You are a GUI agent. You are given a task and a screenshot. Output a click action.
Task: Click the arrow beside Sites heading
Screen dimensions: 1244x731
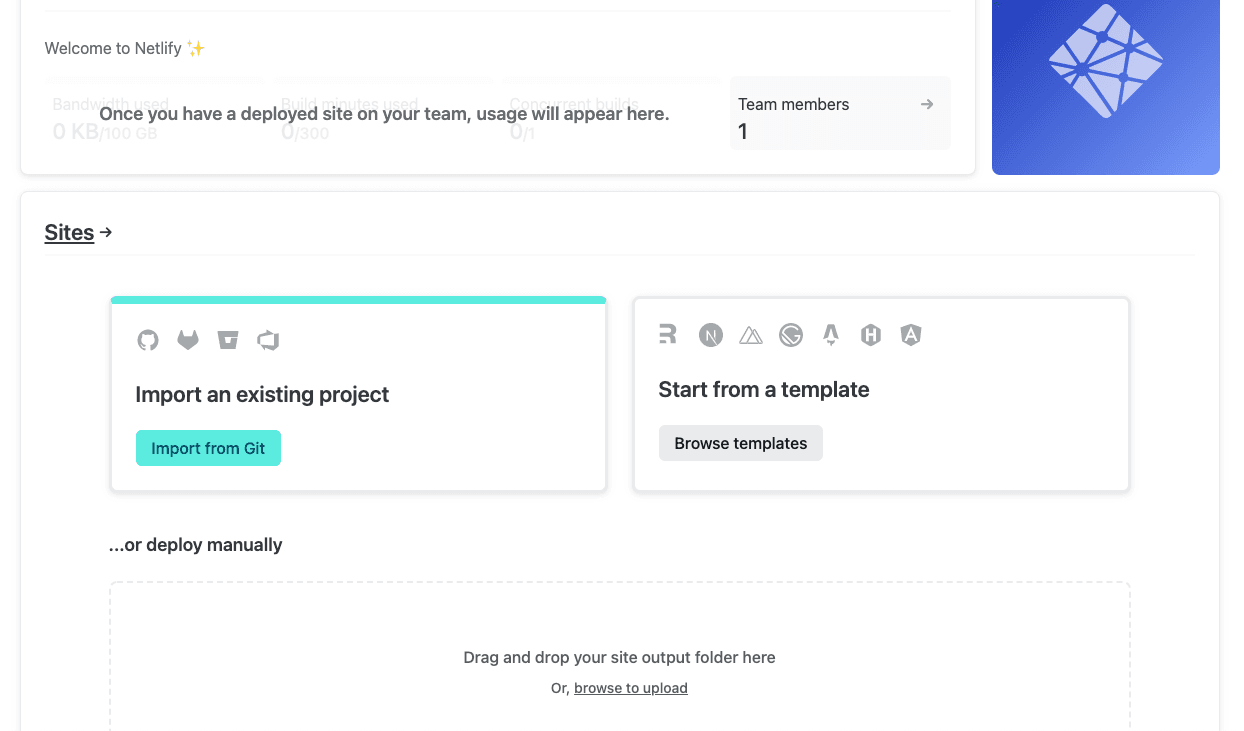[106, 232]
